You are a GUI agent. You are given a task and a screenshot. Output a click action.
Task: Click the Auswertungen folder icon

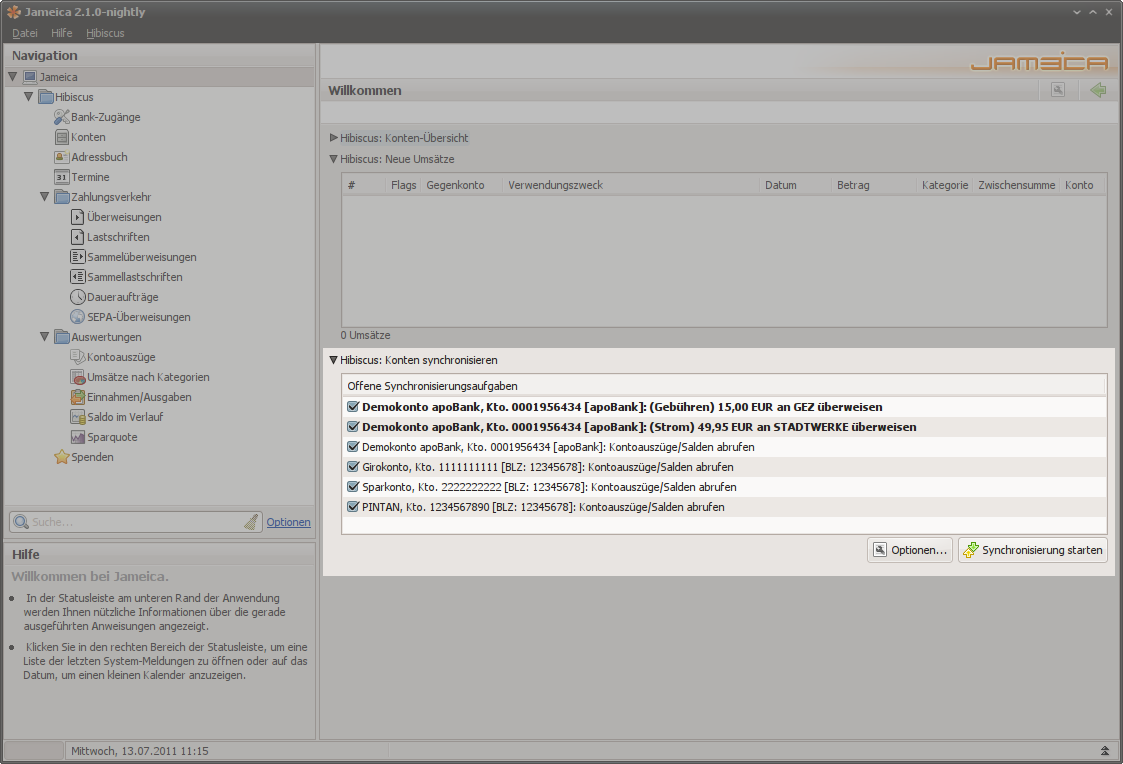click(62, 337)
